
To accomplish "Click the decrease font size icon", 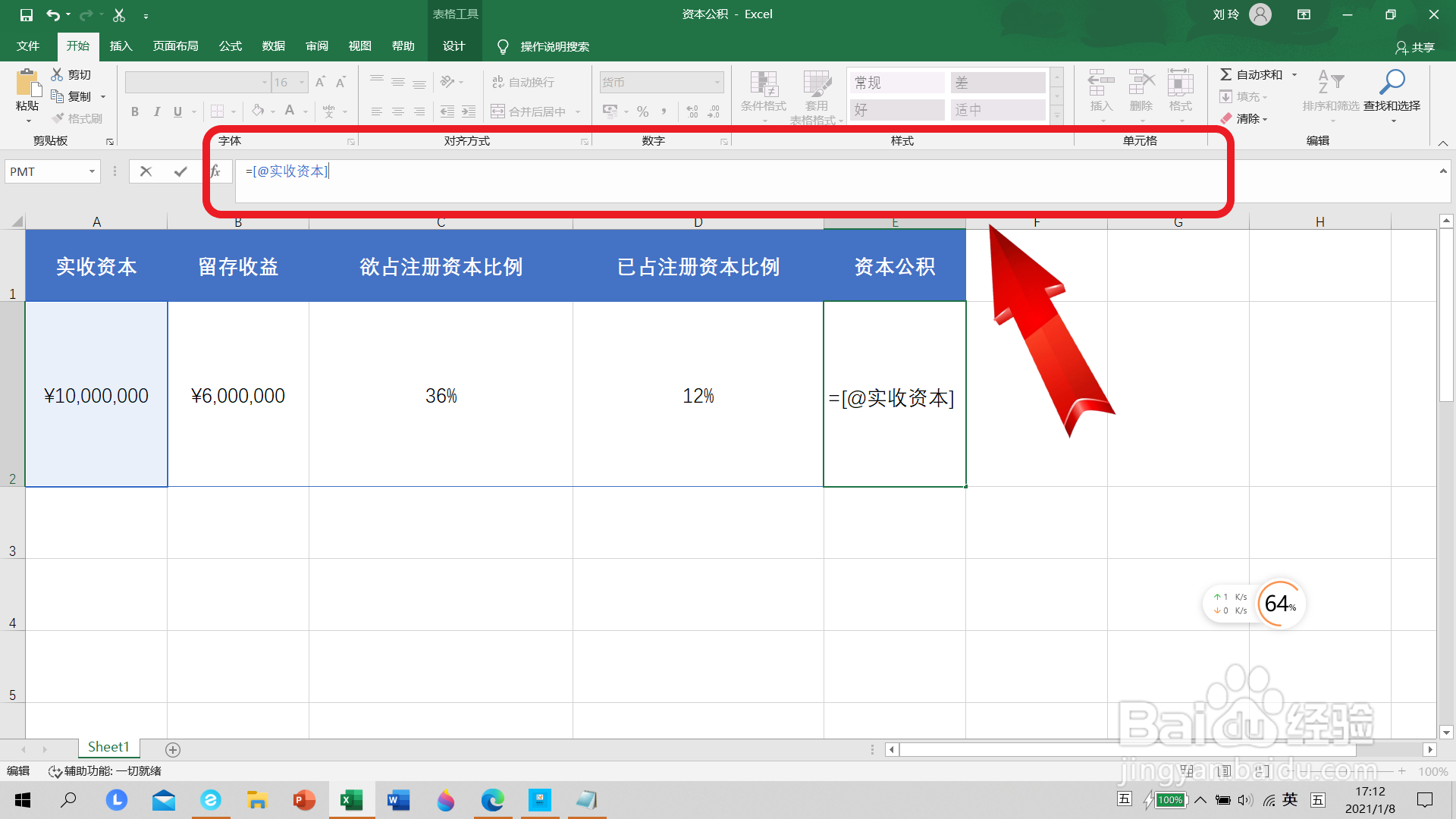I will [x=341, y=82].
